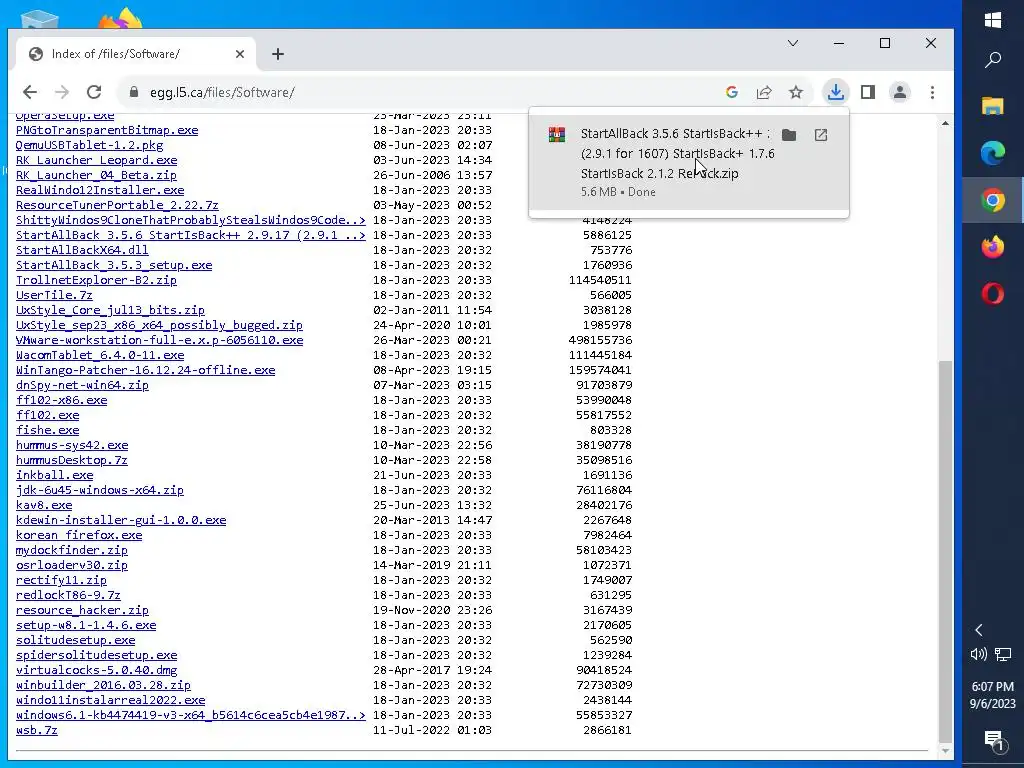Reload the current page
The width and height of the screenshot is (1024, 768).
94,92
